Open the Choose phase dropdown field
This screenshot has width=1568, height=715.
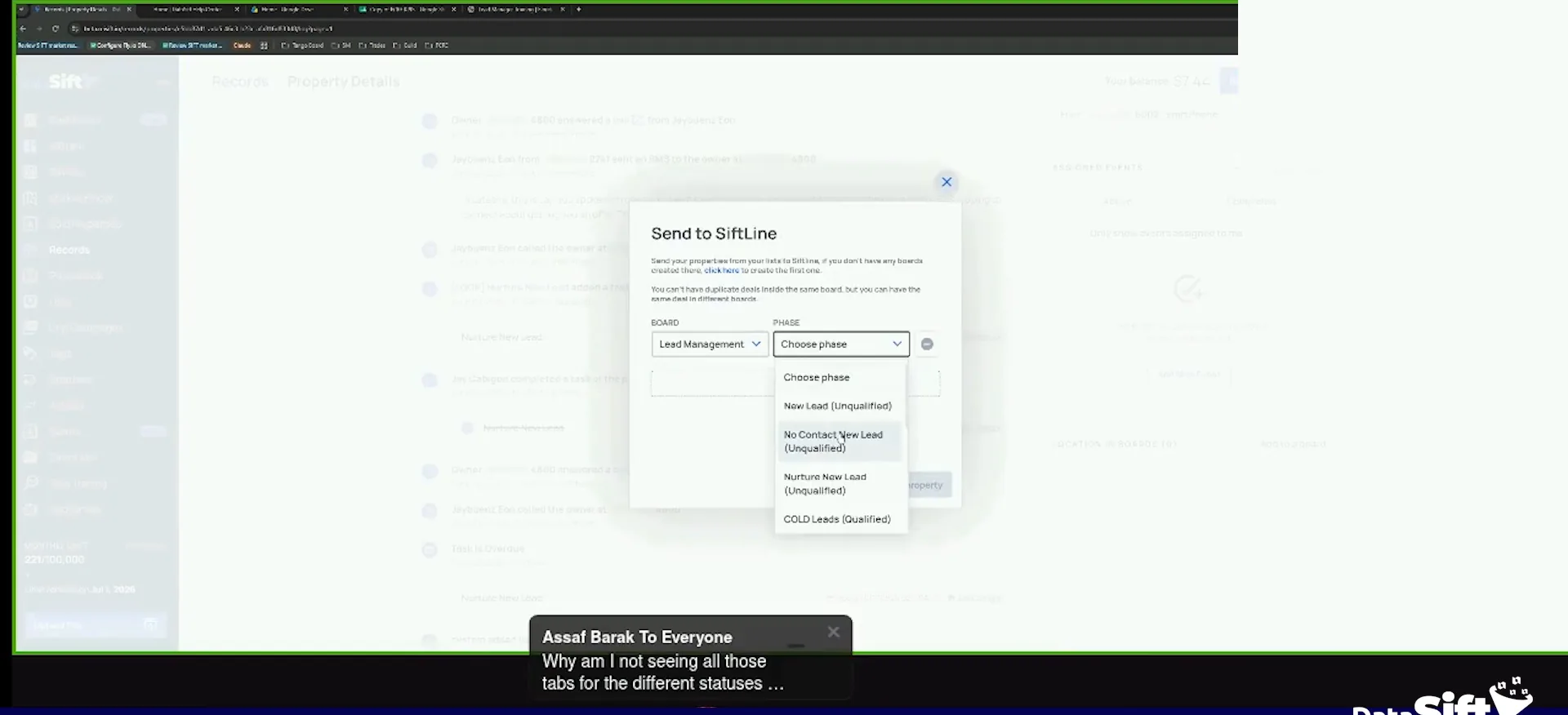click(x=841, y=344)
